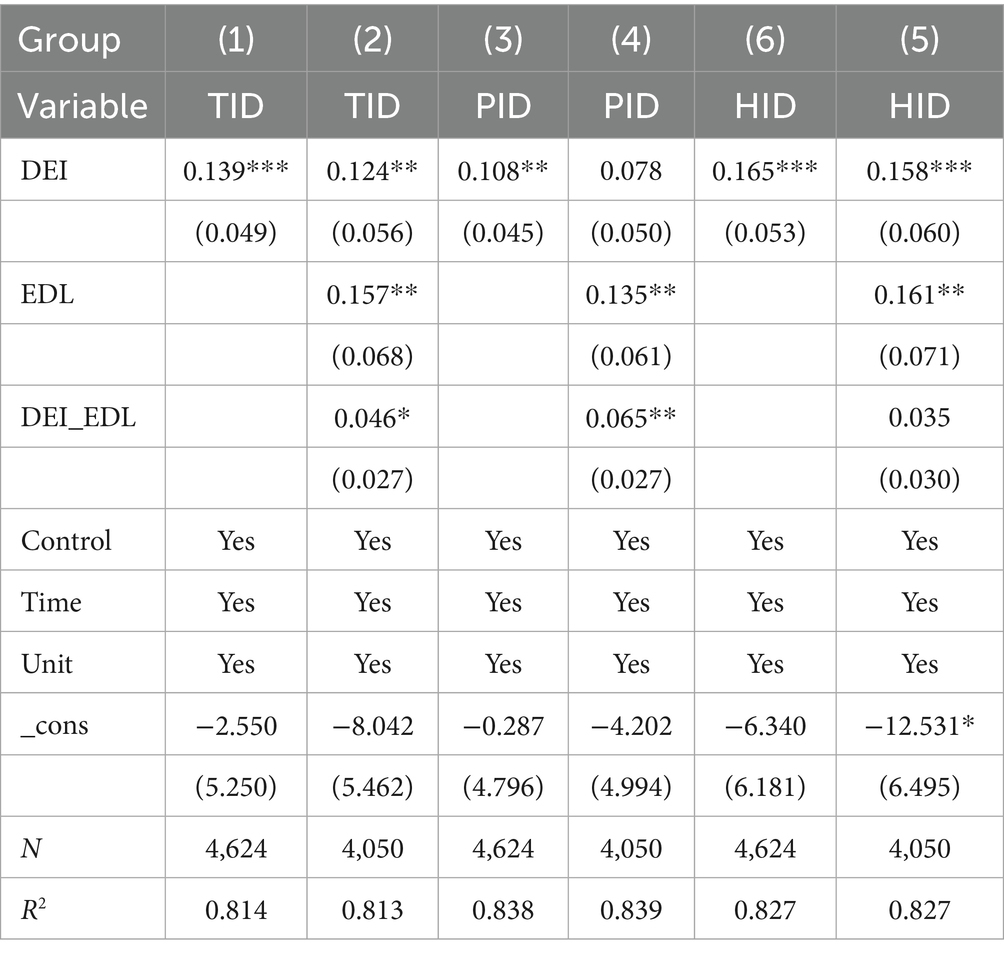This screenshot has height=957, width=1004.
Task: Click column header (3)
Action: 503,40
